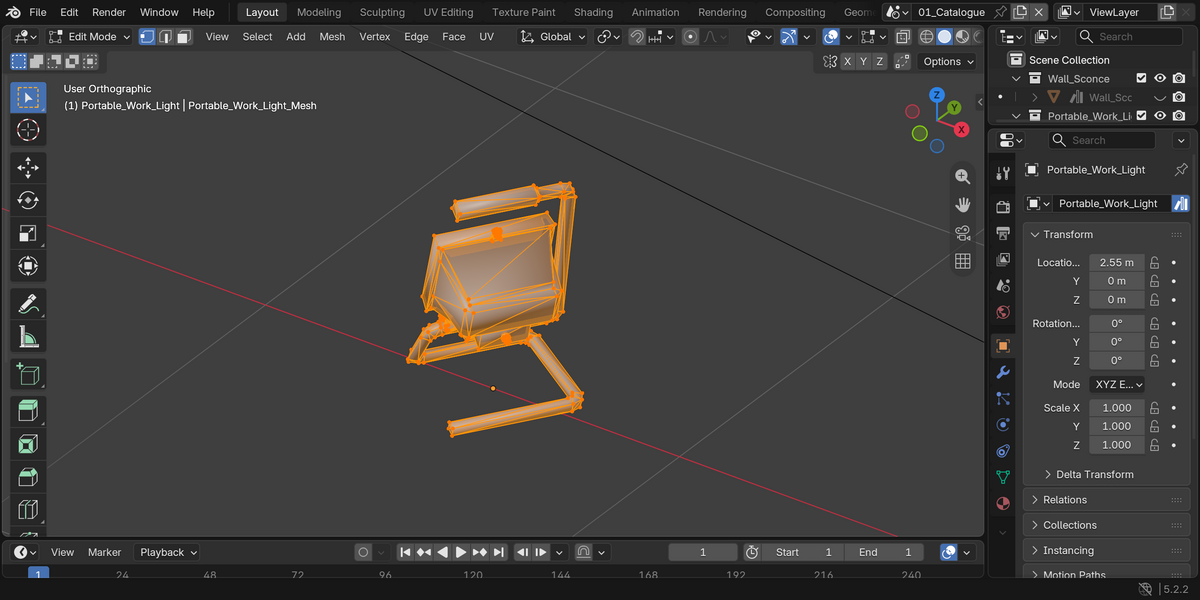
Task: Activate the 3D Cursor tool
Action: (x=28, y=130)
